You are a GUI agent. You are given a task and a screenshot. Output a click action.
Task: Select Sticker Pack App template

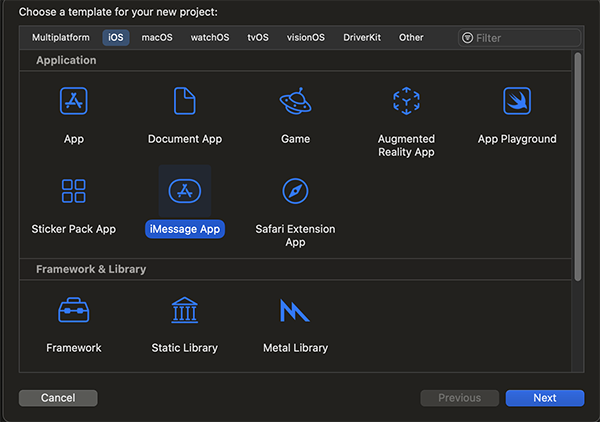(74, 191)
